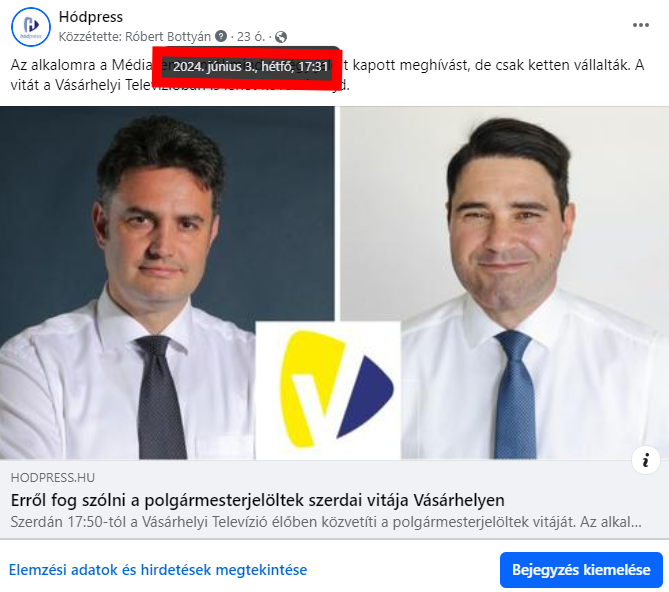Click the date tooltip 2024. június 3., hétfő
The image size is (669, 592).
[x=250, y=67]
